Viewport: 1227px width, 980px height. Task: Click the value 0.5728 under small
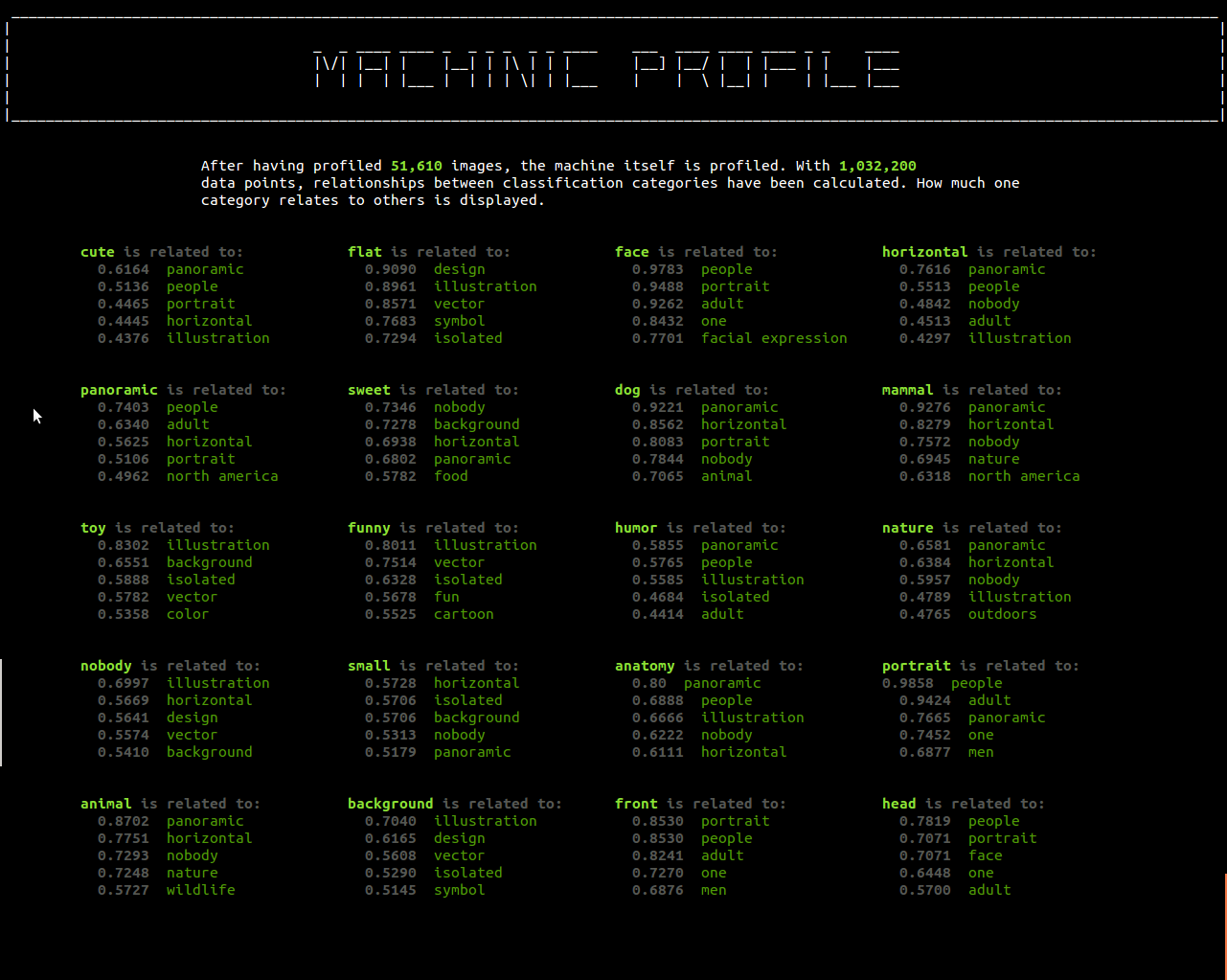coord(391,683)
